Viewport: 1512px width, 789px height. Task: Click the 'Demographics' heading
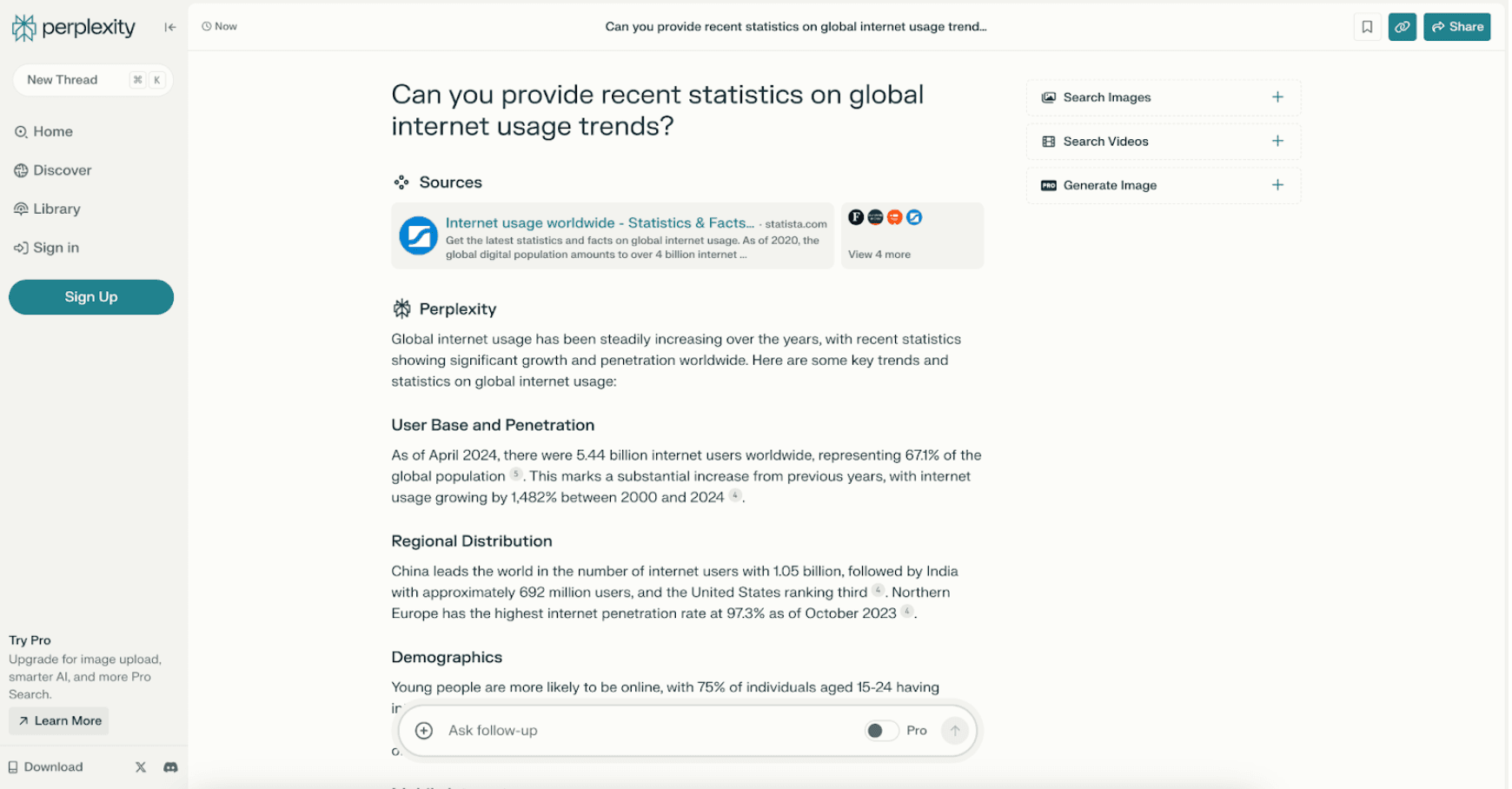(x=447, y=658)
